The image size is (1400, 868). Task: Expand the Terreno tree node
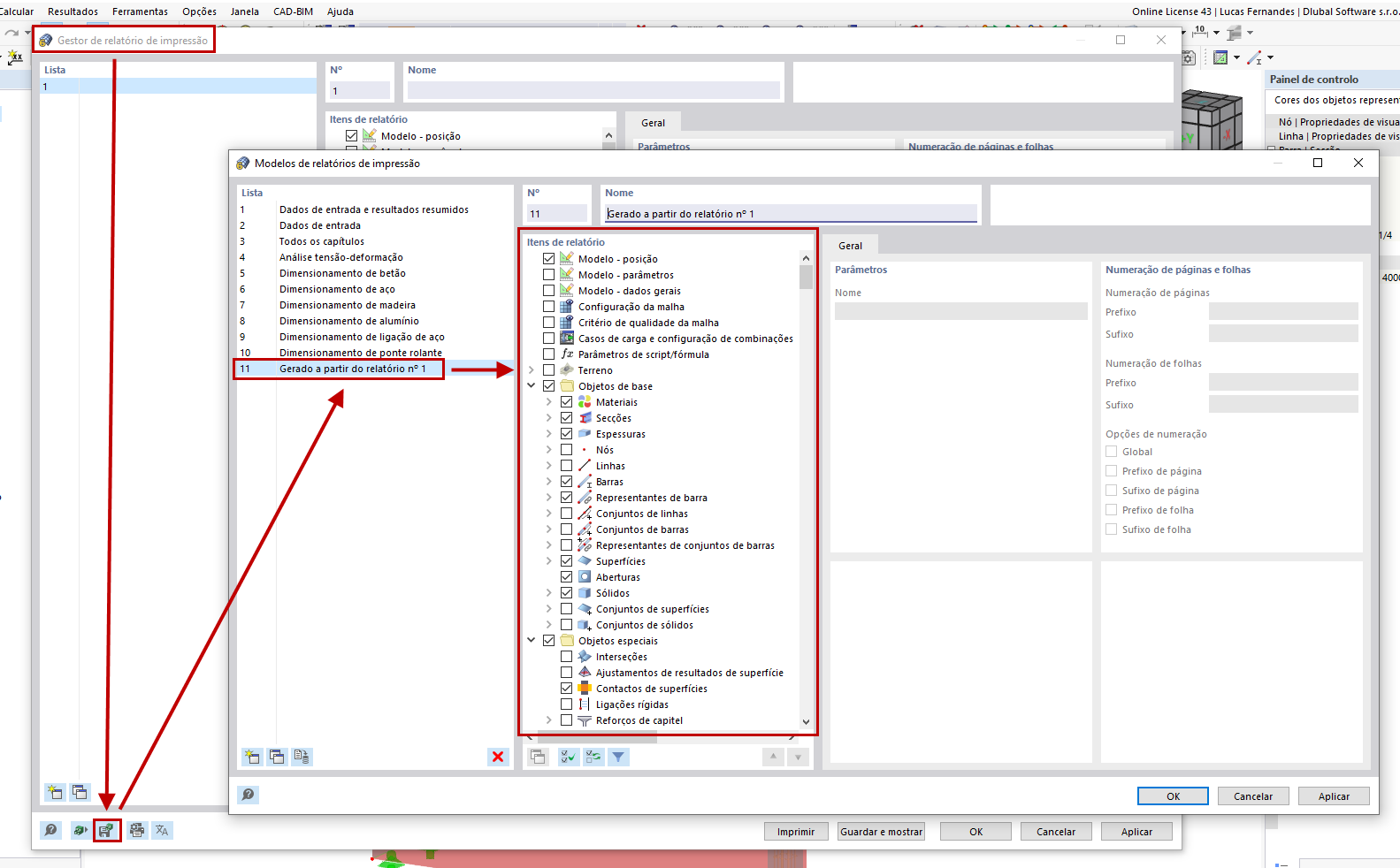click(532, 370)
